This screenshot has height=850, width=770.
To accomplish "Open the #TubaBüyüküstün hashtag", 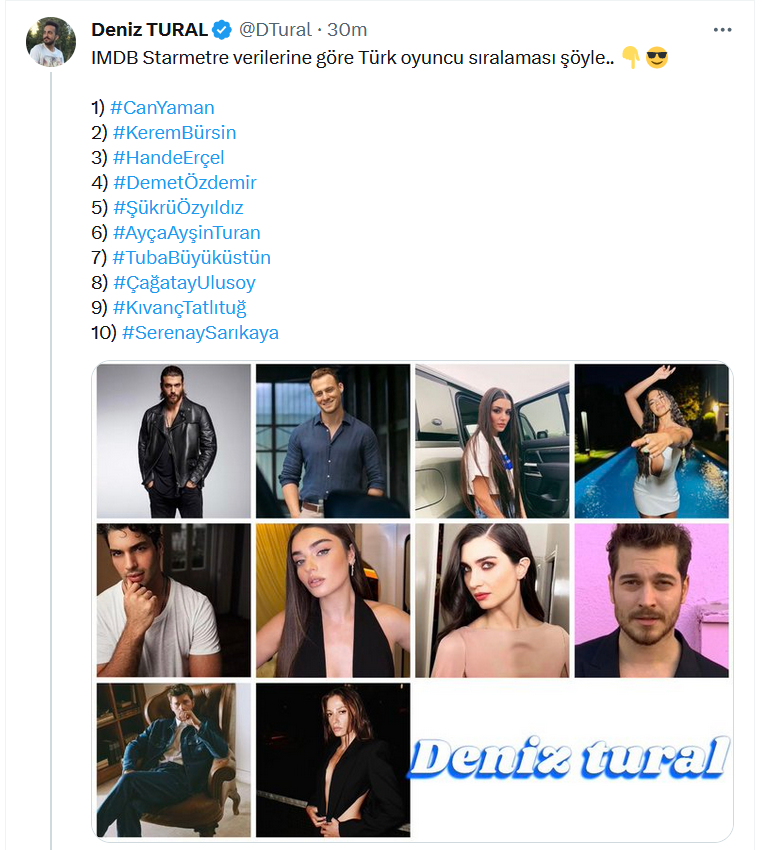I will (x=191, y=258).
